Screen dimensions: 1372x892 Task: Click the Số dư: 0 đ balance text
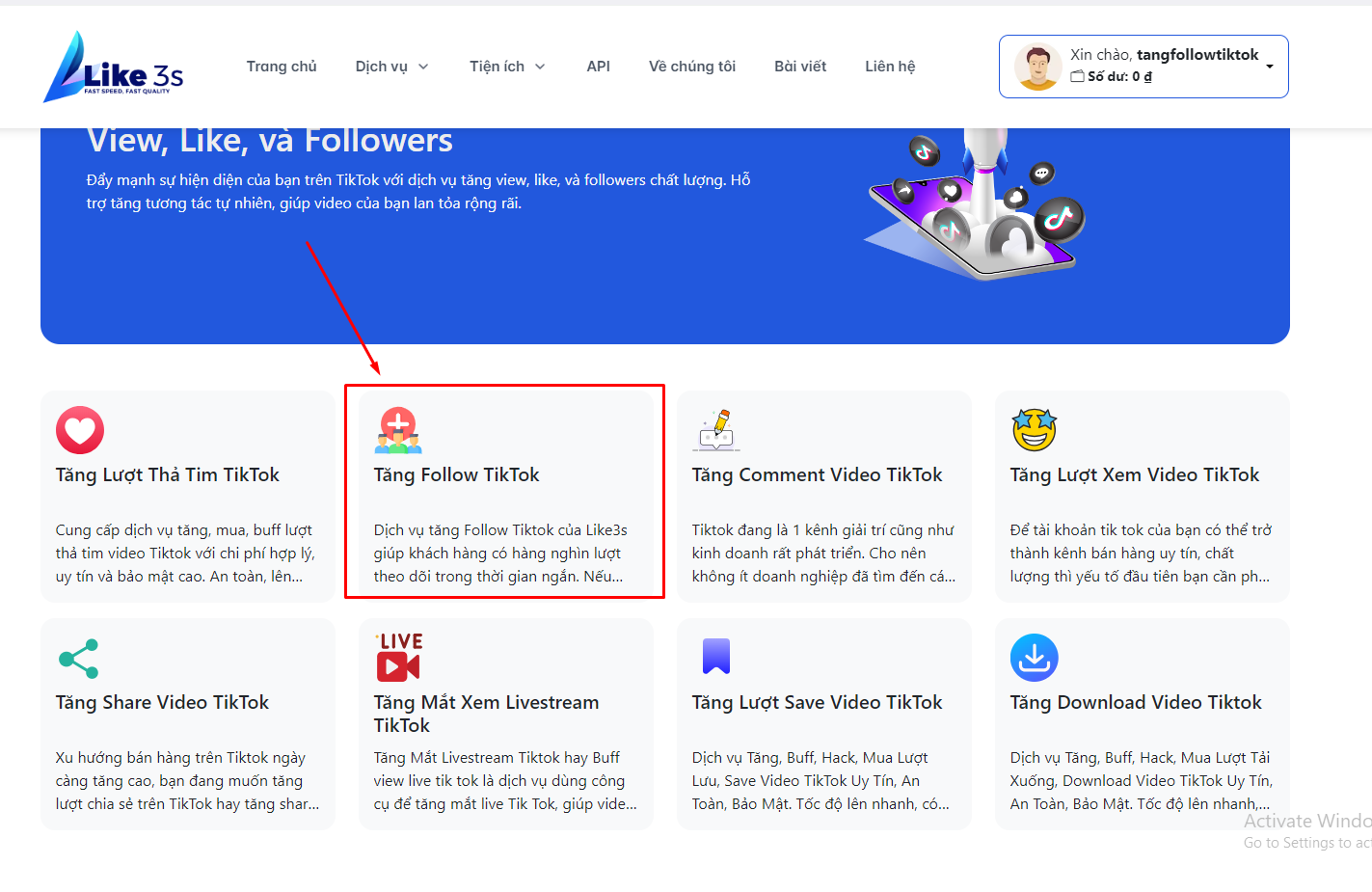1119,76
